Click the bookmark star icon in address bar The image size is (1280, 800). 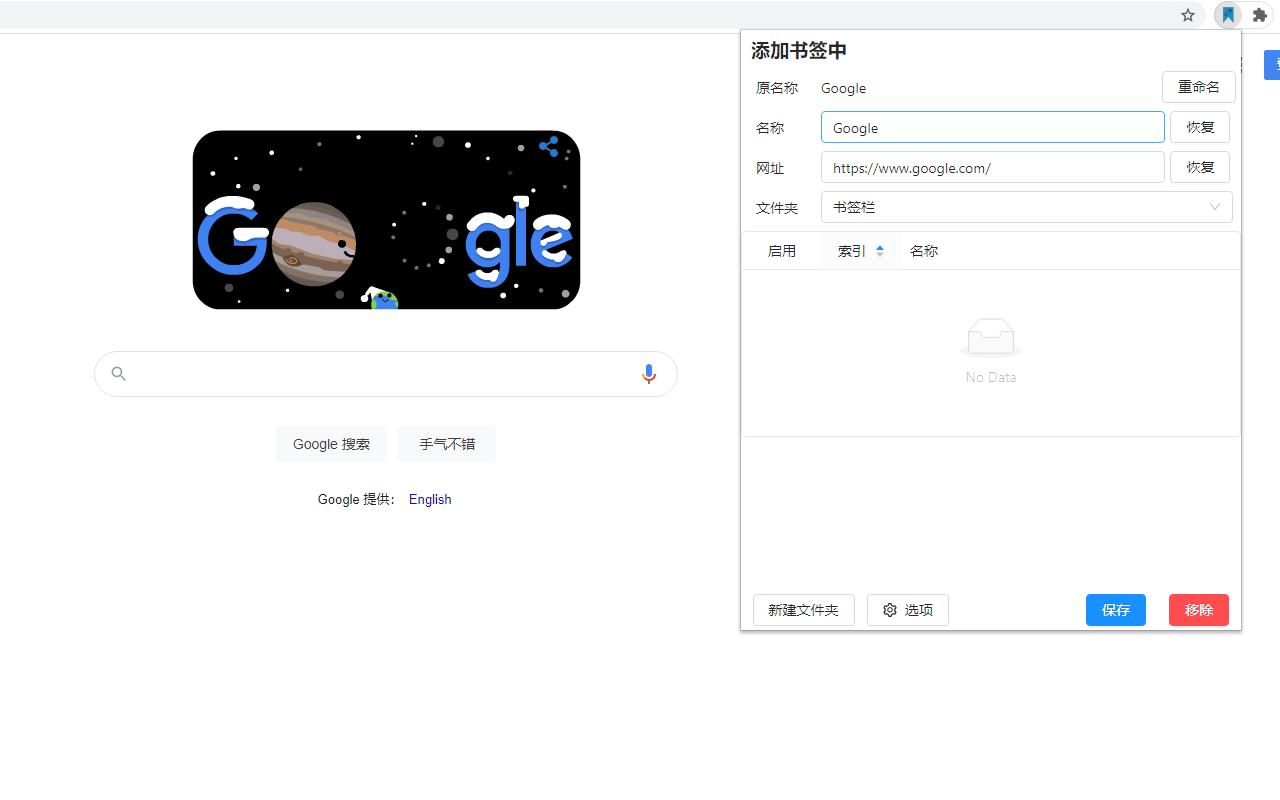click(1188, 15)
